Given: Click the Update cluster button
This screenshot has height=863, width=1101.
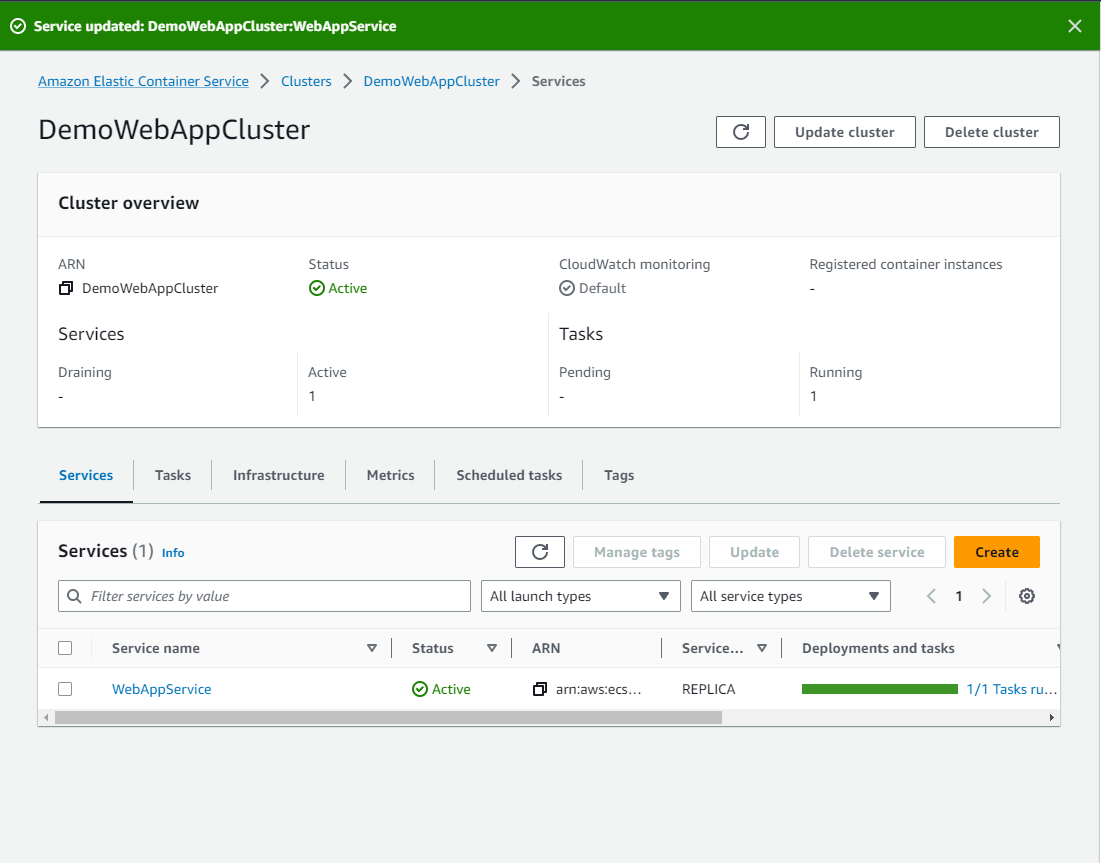Looking at the screenshot, I should tap(844, 131).
